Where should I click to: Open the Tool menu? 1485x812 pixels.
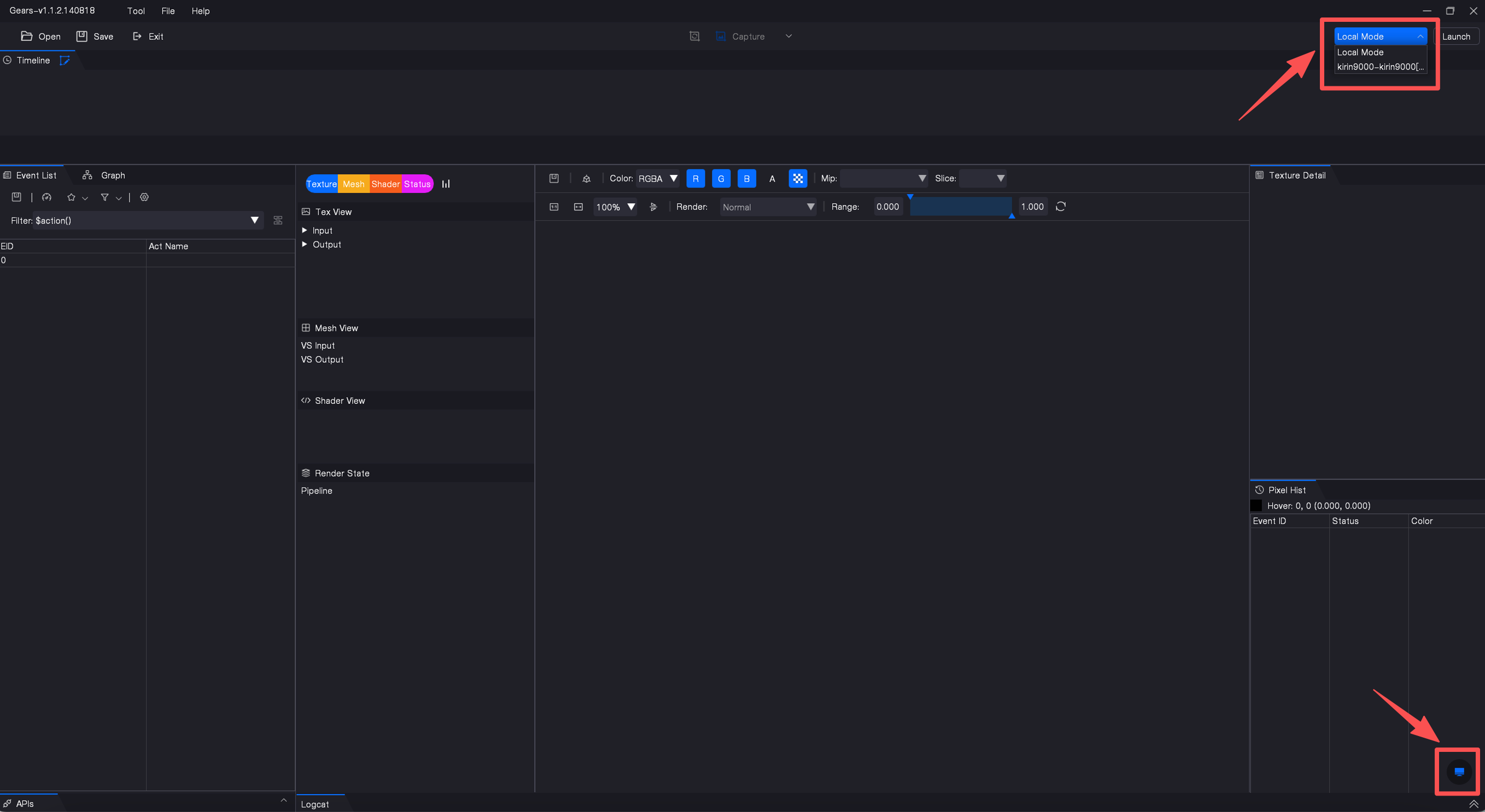(136, 11)
